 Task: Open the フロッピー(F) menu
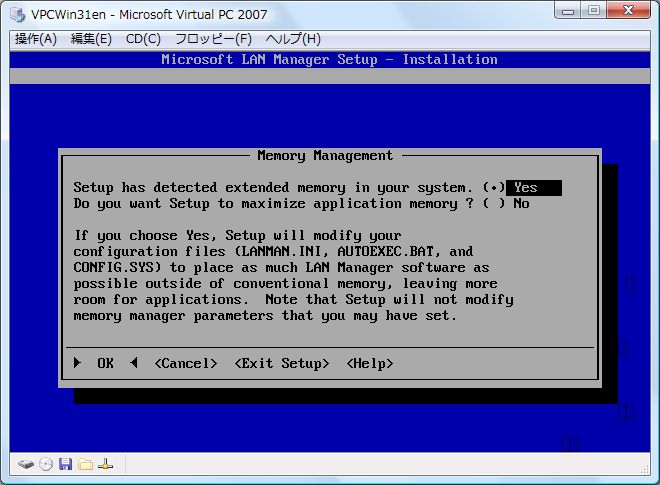[213, 39]
